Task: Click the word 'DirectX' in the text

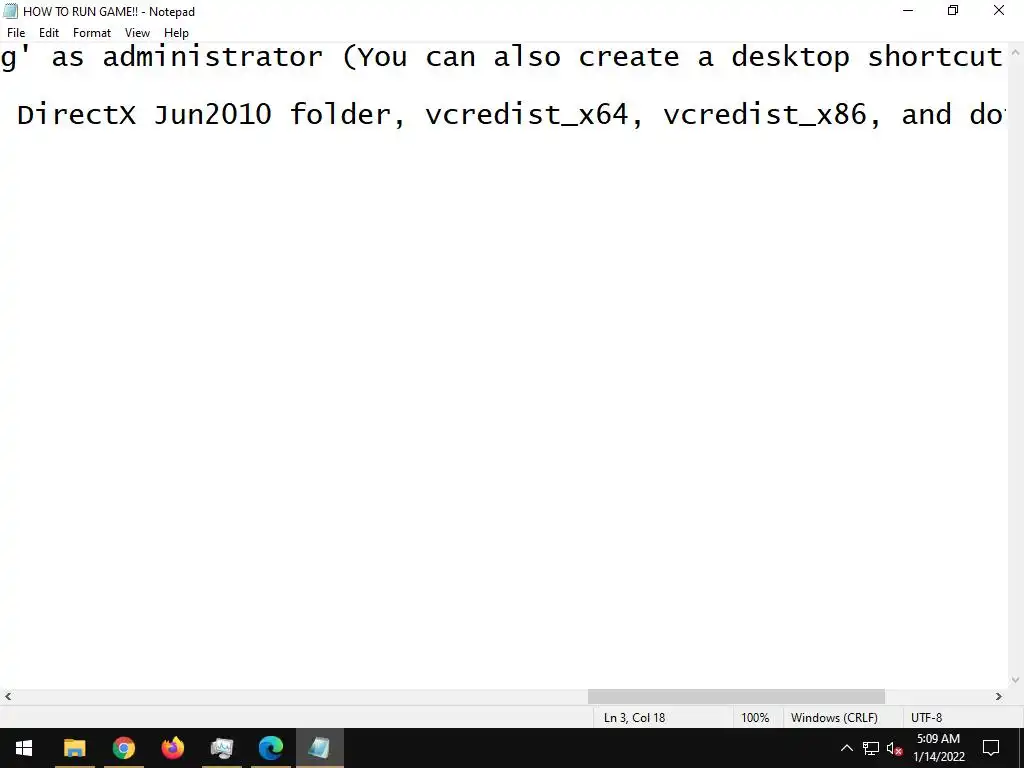Action: (76, 115)
